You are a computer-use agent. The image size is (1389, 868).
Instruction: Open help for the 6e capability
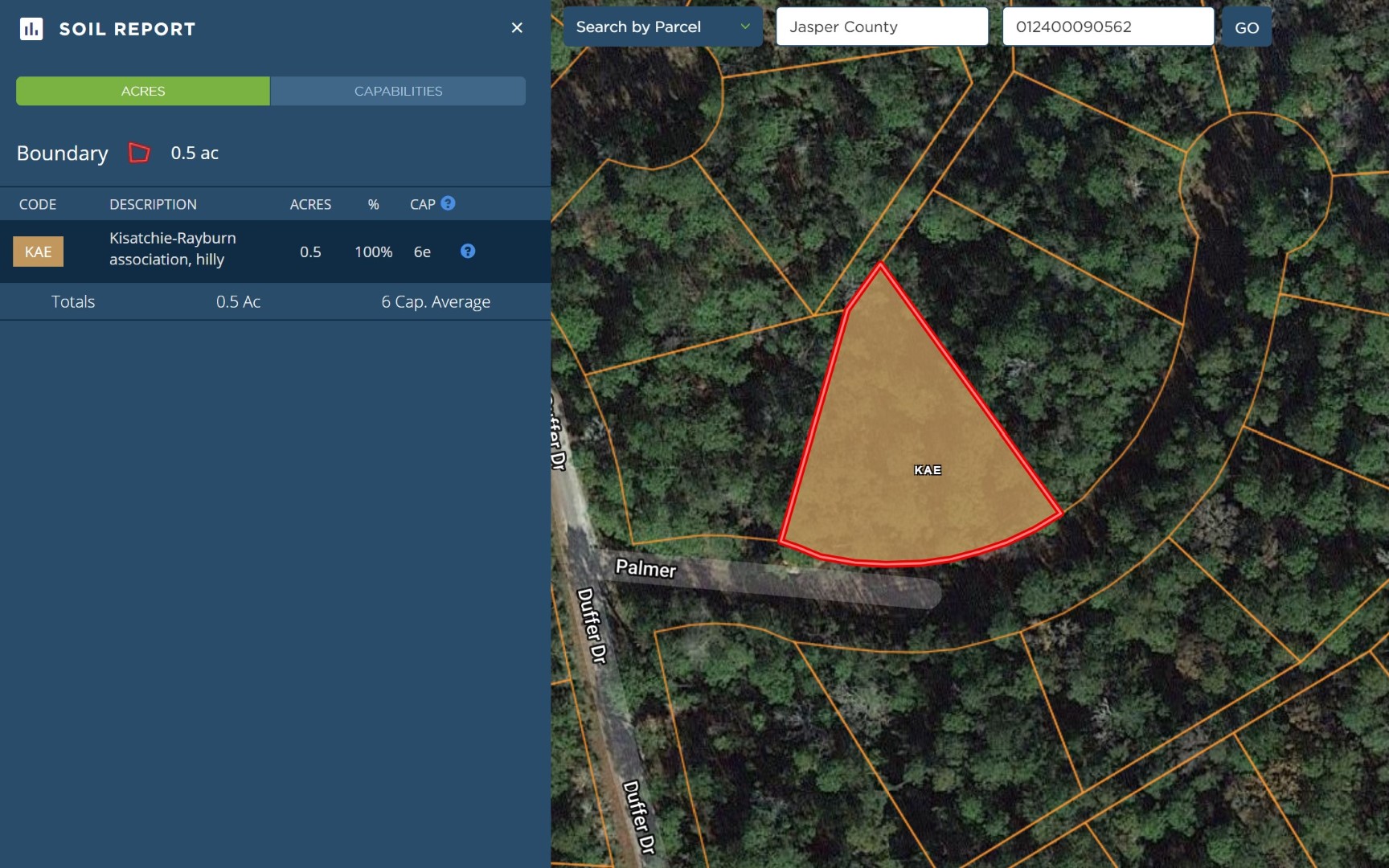point(468,252)
